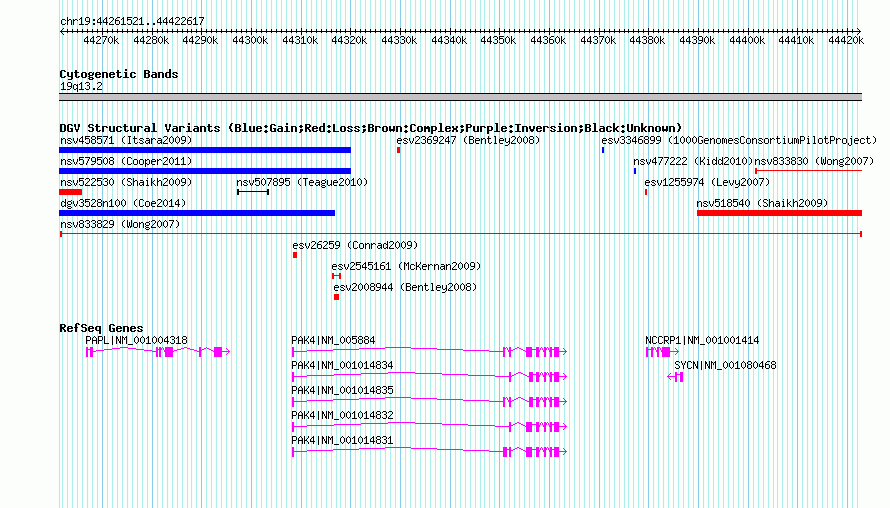
Task: Select the PAK4 NM_001014831 transcript glyph
Action: pyautogui.click(x=430, y=452)
